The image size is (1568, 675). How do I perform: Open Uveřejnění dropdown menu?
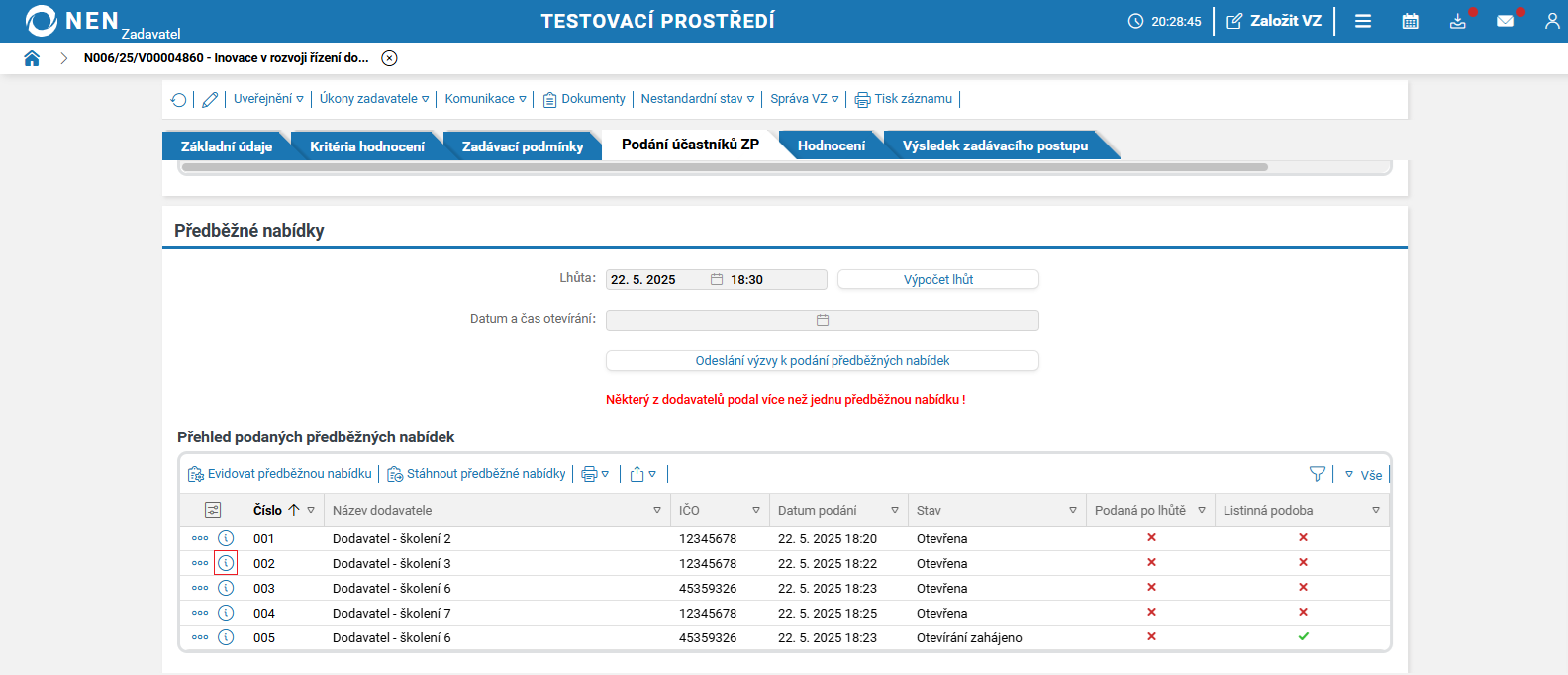point(268,99)
